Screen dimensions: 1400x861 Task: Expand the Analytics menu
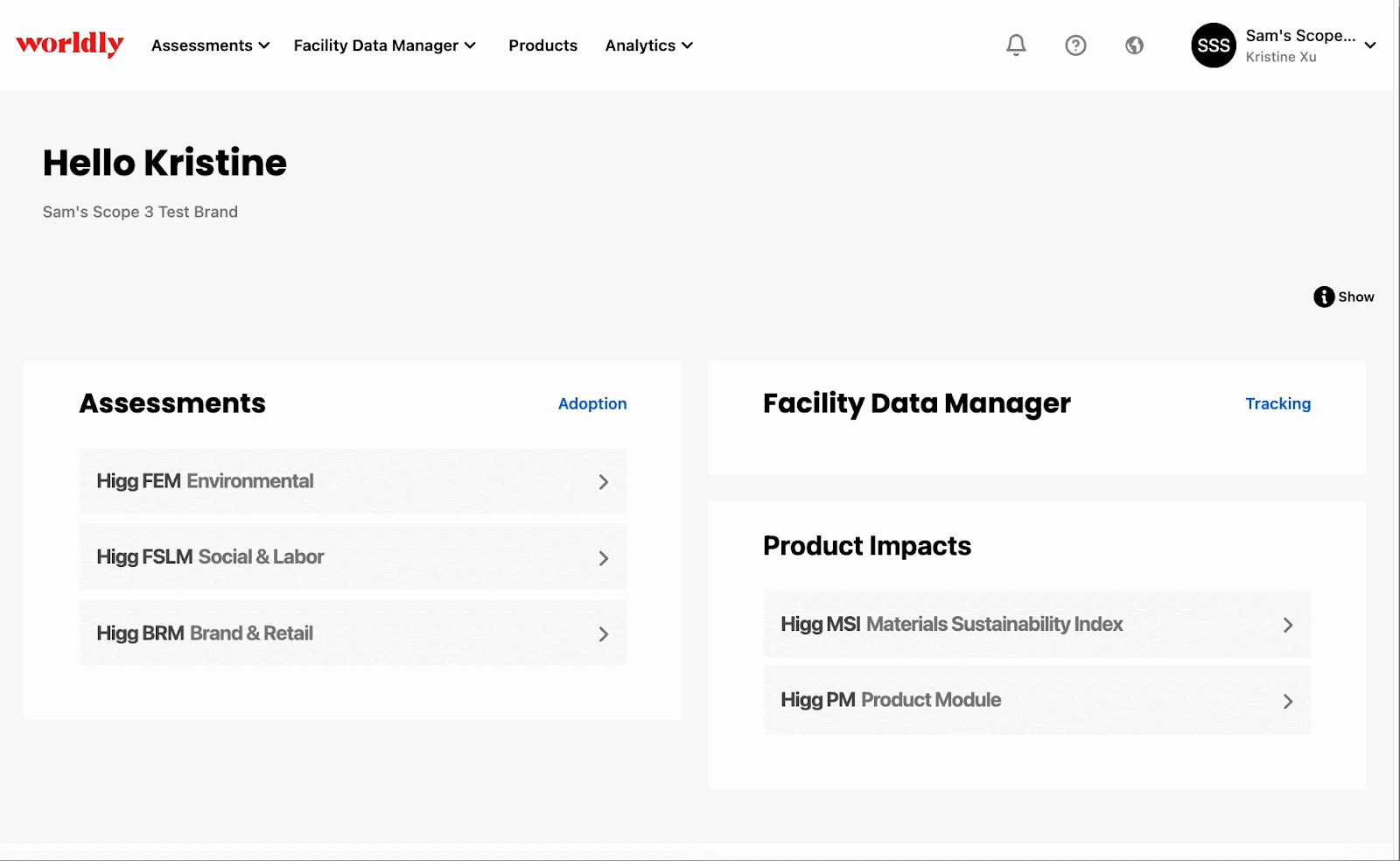649,45
